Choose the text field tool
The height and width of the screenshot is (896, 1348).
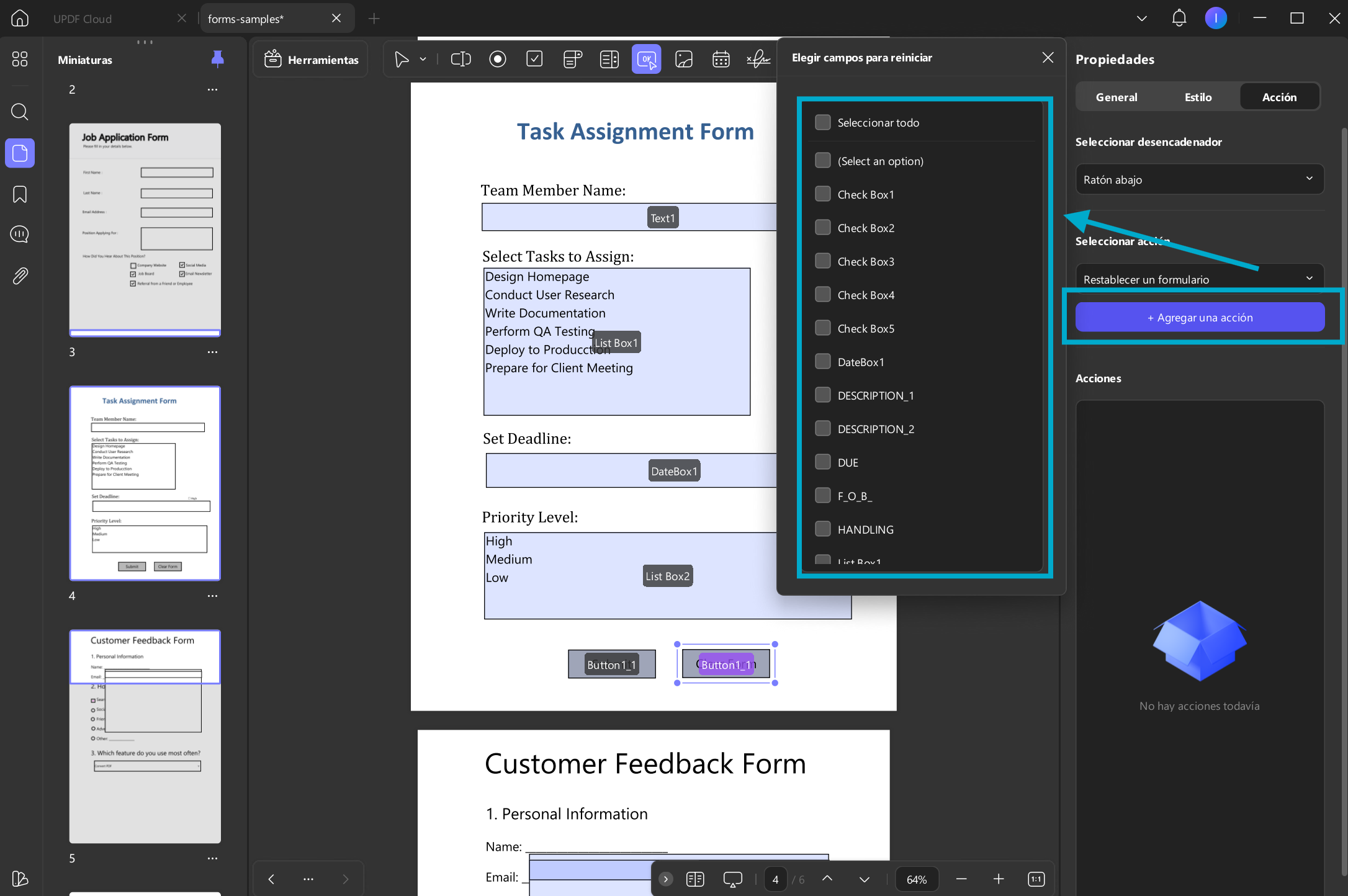pyautogui.click(x=461, y=60)
